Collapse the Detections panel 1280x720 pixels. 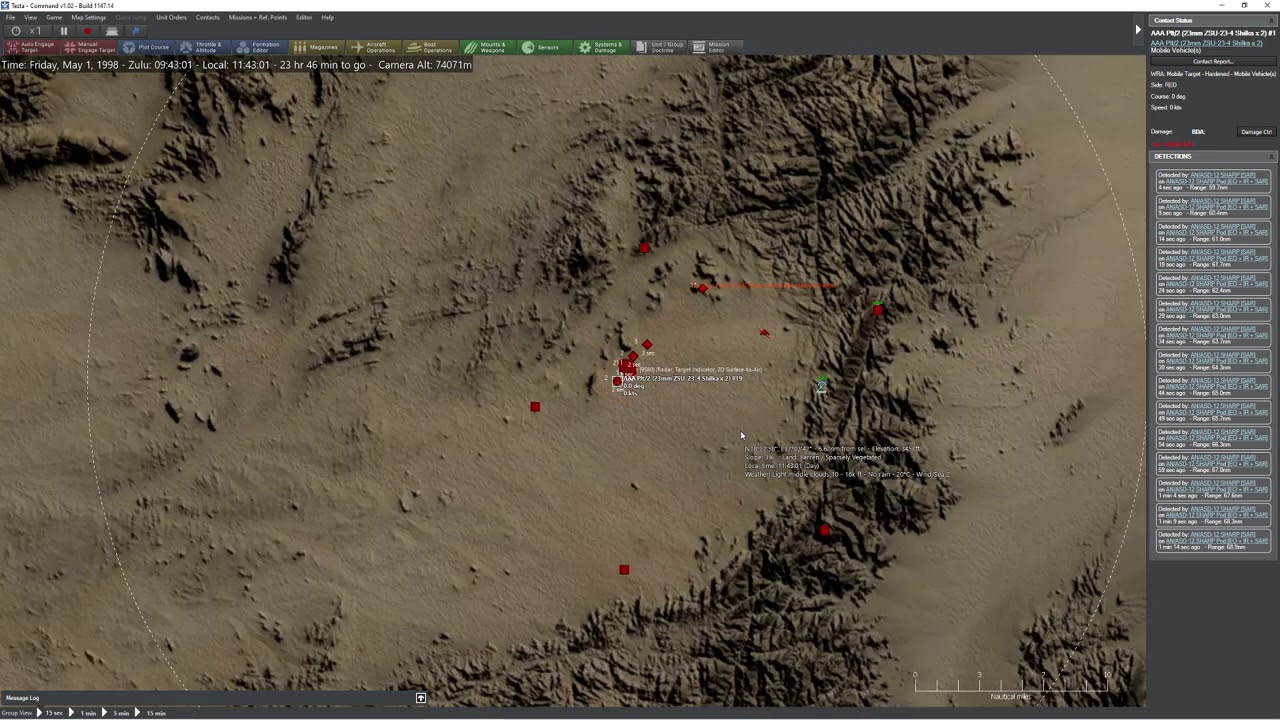pos(1272,156)
